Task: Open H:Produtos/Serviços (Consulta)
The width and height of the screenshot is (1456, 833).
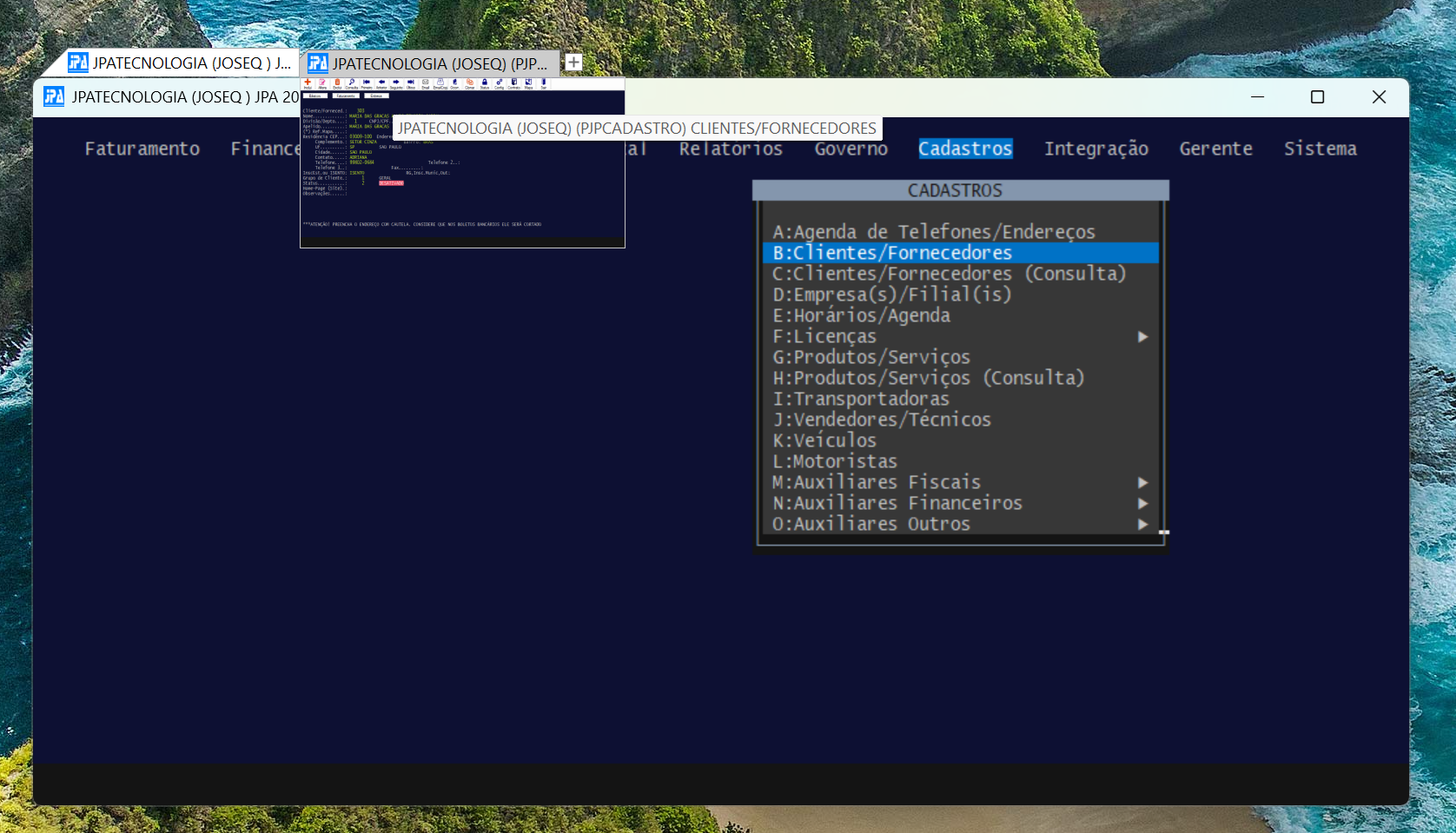Action: point(928,378)
